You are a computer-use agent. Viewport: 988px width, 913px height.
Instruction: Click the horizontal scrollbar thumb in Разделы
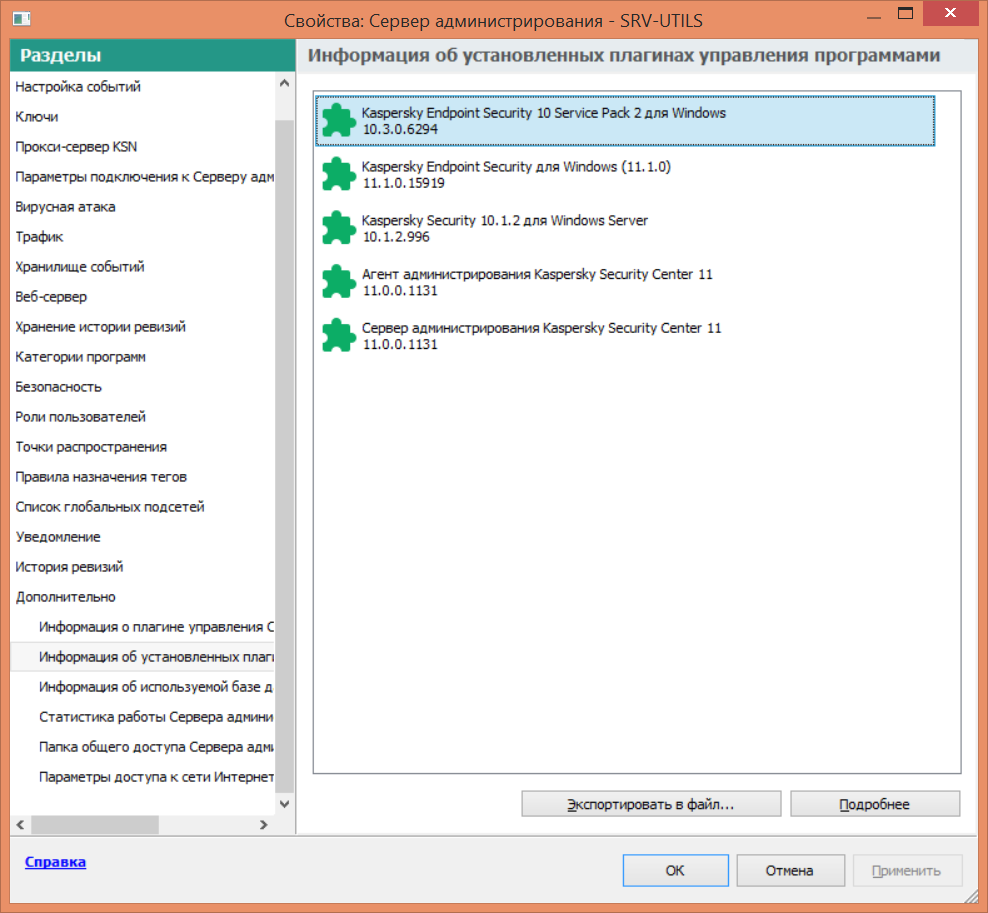click(x=95, y=825)
